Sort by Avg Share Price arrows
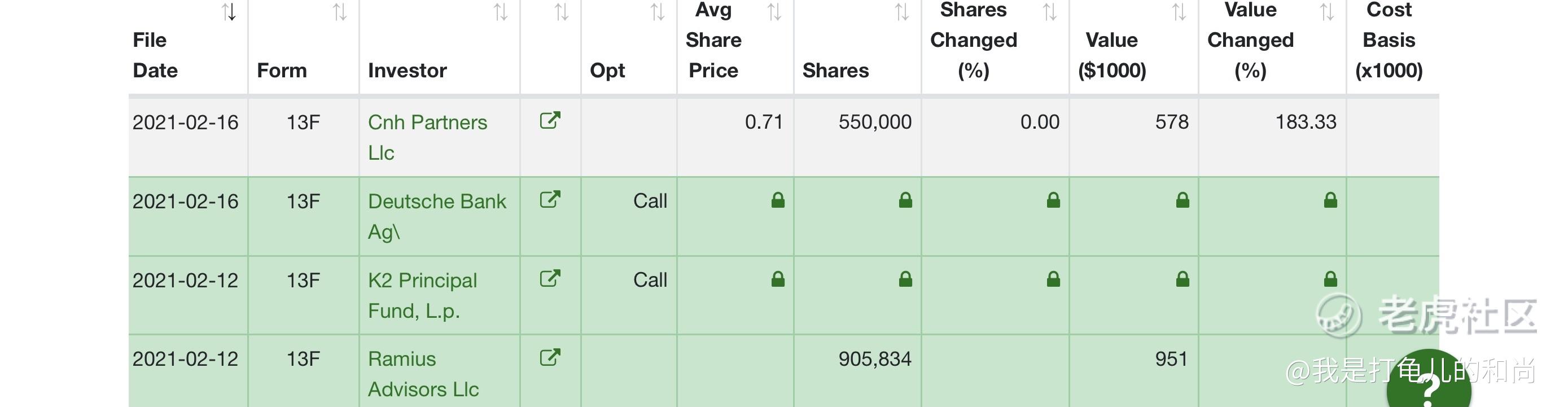 pyautogui.click(x=774, y=11)
